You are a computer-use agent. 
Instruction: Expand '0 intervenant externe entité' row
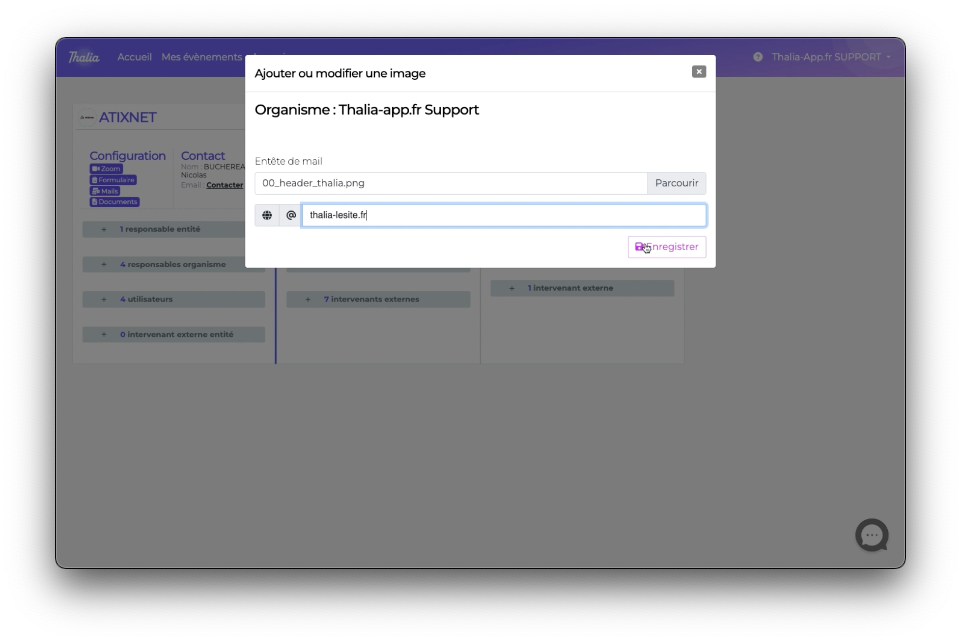click(176, 335)
